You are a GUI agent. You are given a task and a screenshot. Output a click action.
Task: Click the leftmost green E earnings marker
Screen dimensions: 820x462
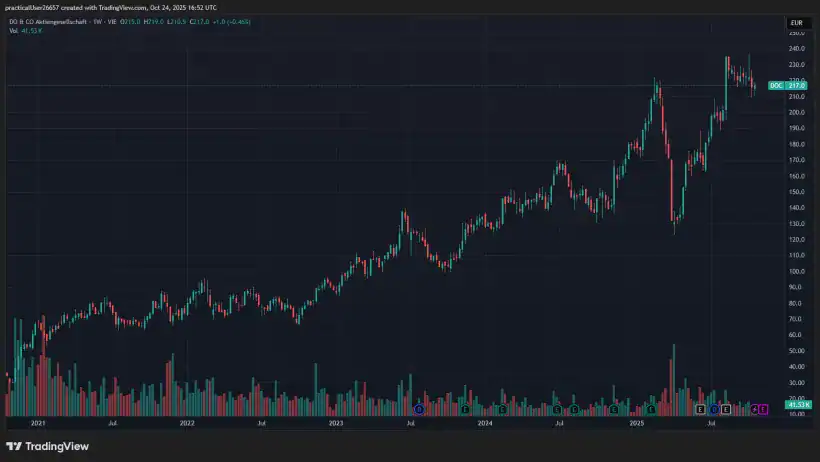[465, 409]
